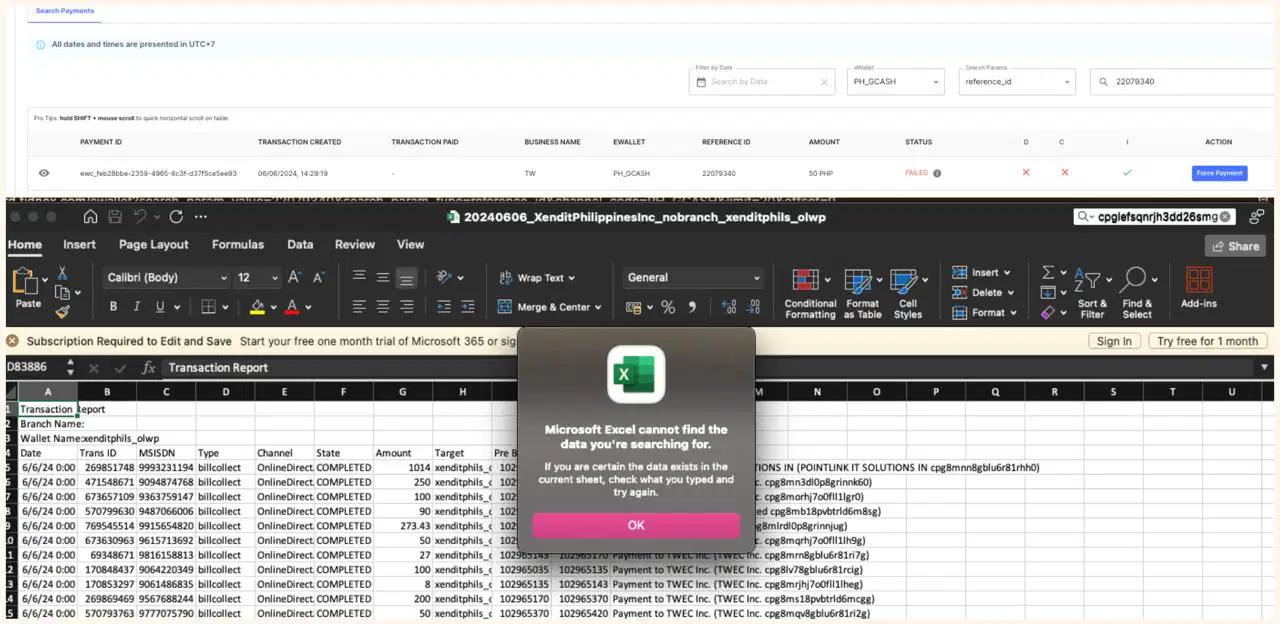This screenshot has width=1280, height=624.
Task: Click the Share button in Excel
Action: (1235, 246)
